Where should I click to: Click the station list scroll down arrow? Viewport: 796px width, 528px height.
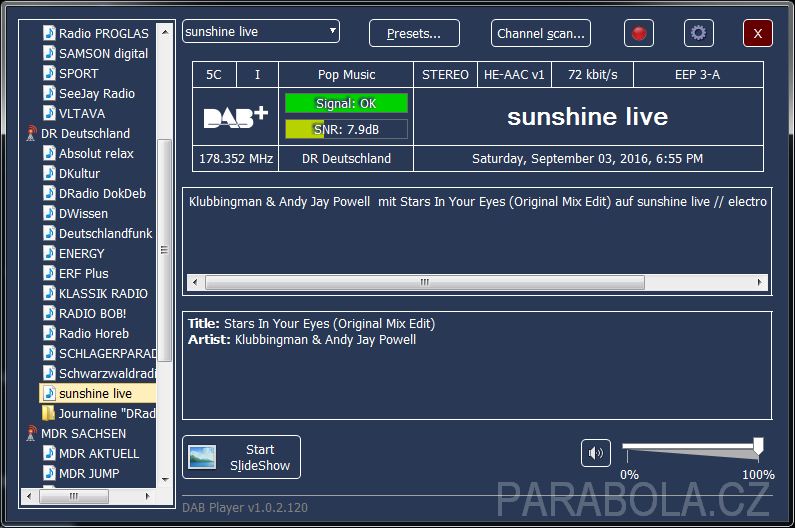165,479
